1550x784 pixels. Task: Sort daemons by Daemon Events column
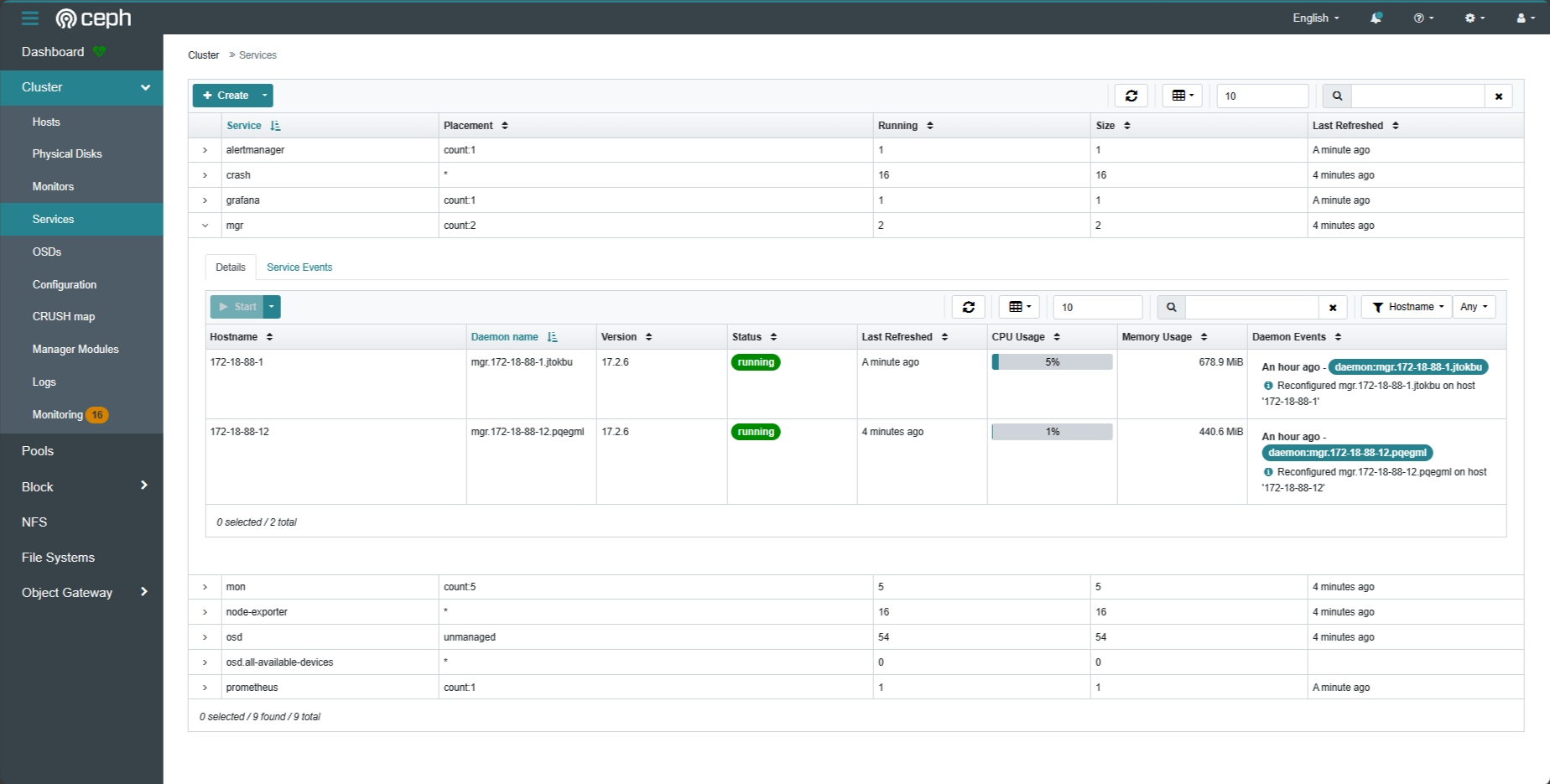(x=1297, y=337)
